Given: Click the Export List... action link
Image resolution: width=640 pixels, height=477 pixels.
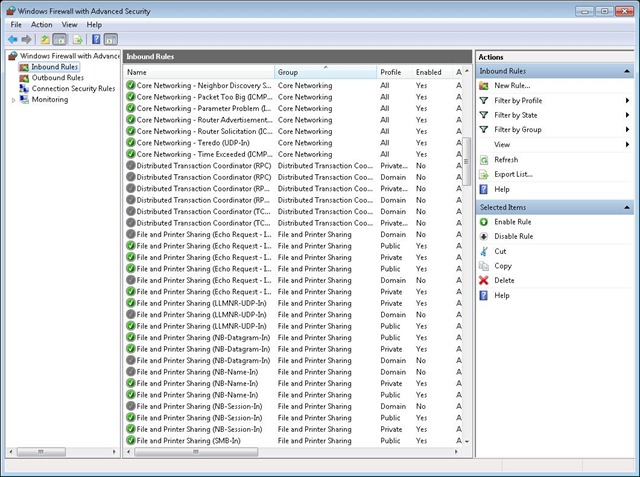Looking at the screenshot, I should tap(513, 174).
